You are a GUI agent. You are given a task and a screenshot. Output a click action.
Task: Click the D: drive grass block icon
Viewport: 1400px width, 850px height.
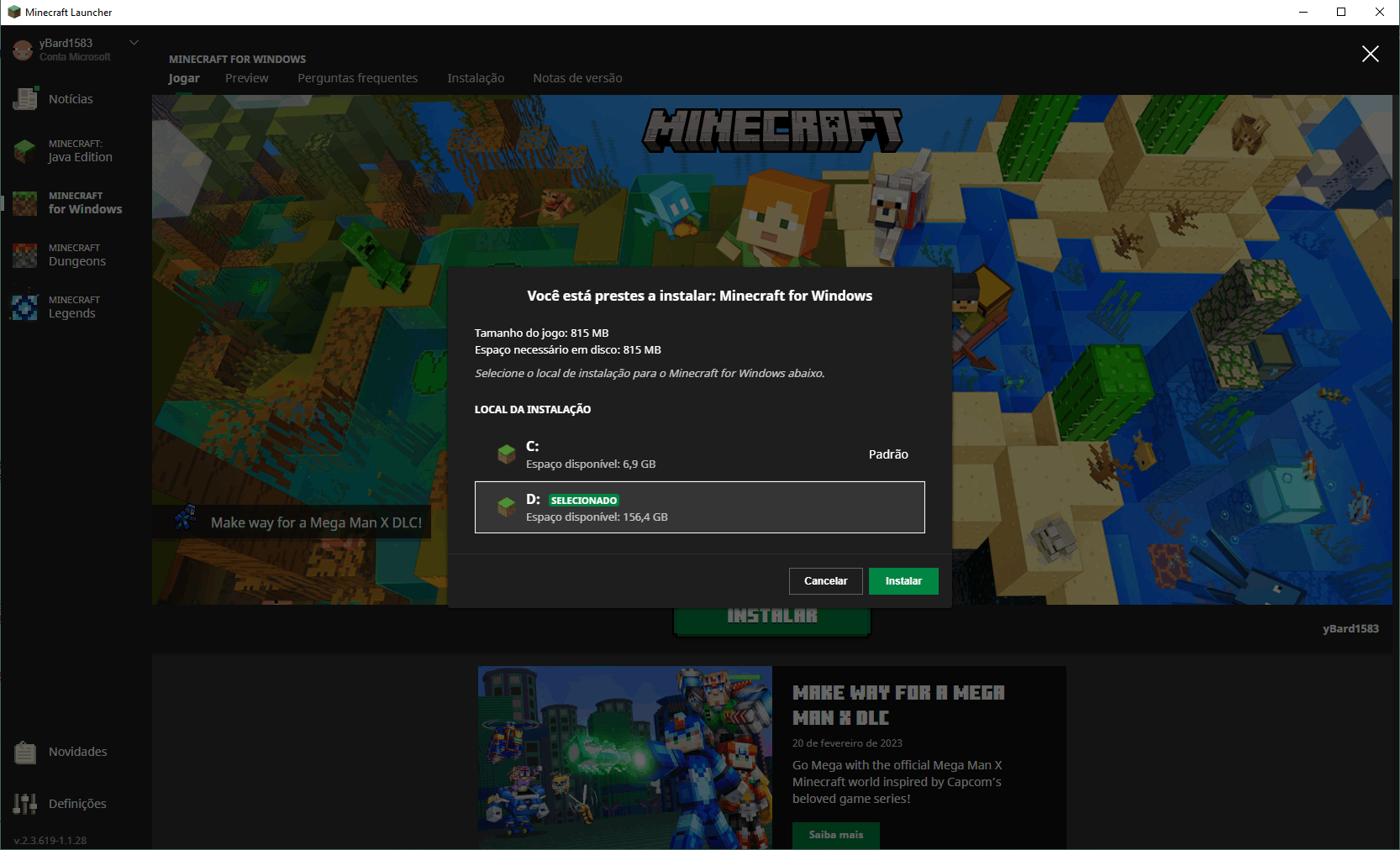[x=507, y=506]
